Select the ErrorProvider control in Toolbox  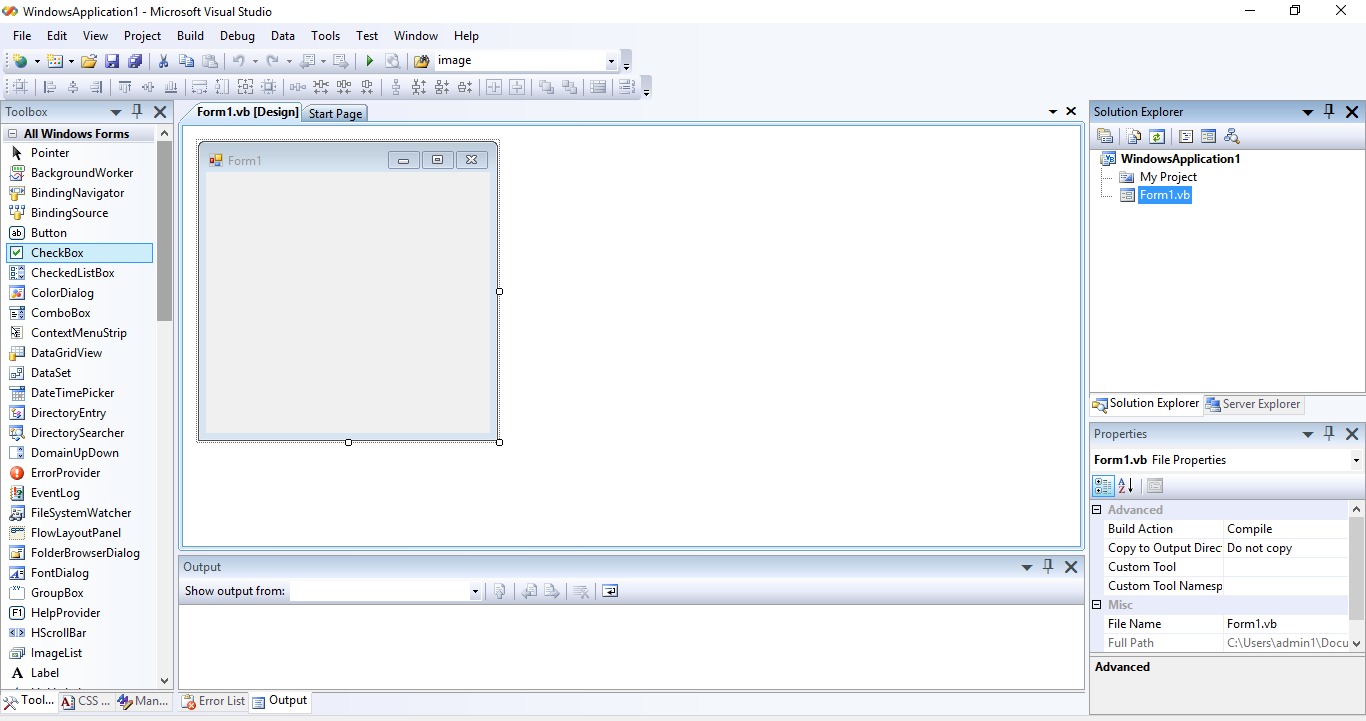80,473
